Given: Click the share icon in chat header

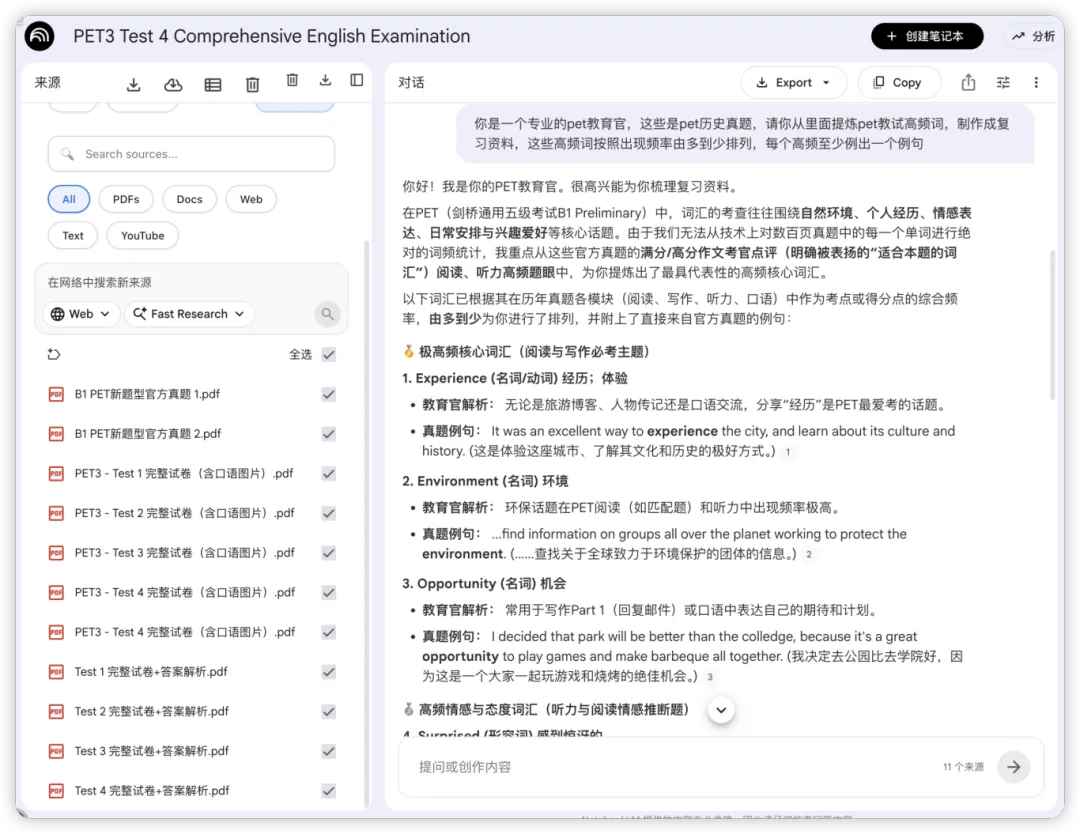Looking at the screenshot, I should 968,83.
